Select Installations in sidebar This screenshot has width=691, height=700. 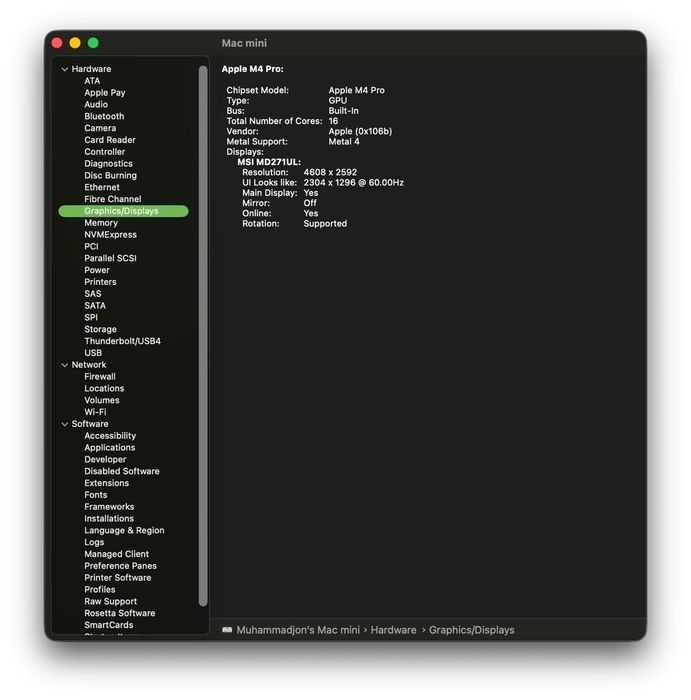109,519
